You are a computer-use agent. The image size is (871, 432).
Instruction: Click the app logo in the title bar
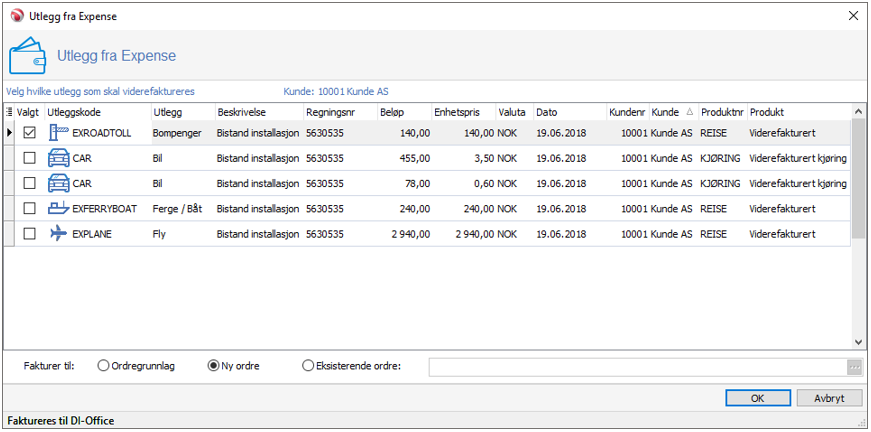pyautogui.click(x=15, y=15)
